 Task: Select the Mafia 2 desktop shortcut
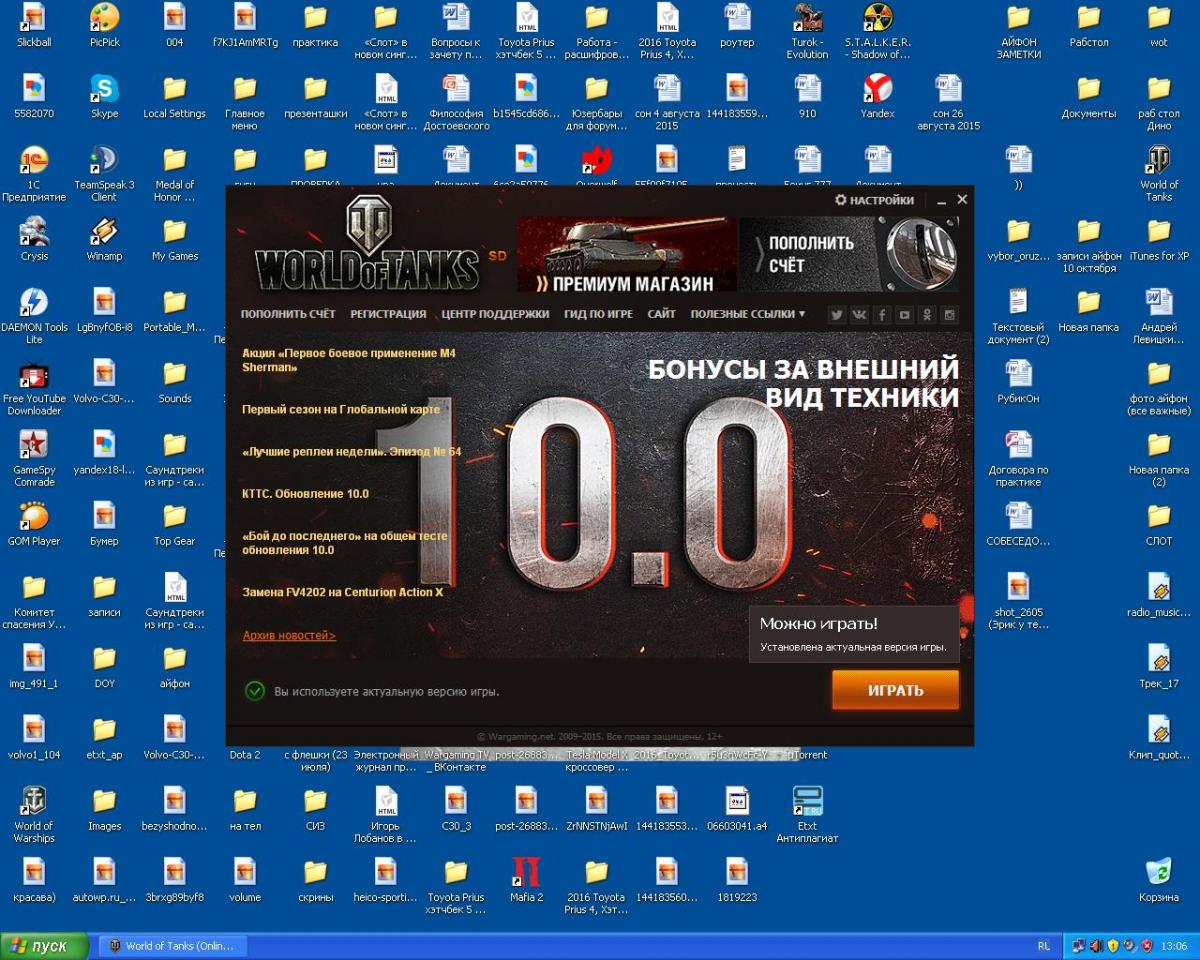tap(526, 878)
